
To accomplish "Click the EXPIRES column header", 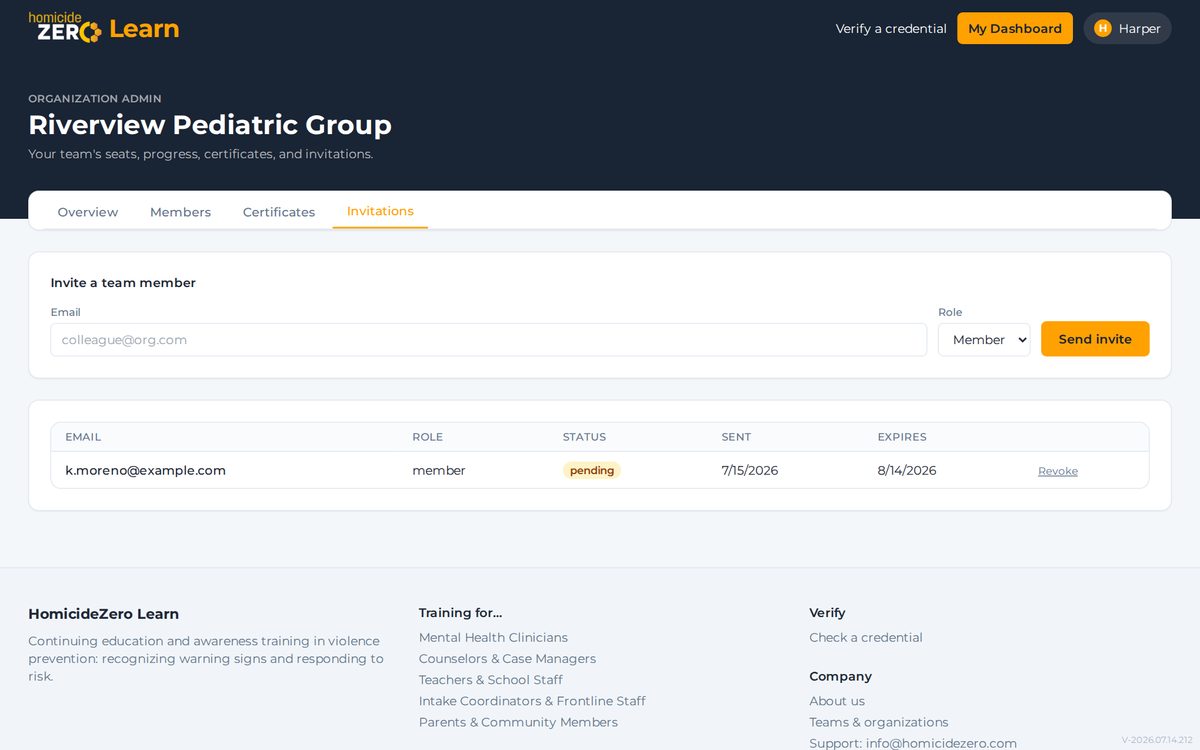I will [x=902, y=437].
